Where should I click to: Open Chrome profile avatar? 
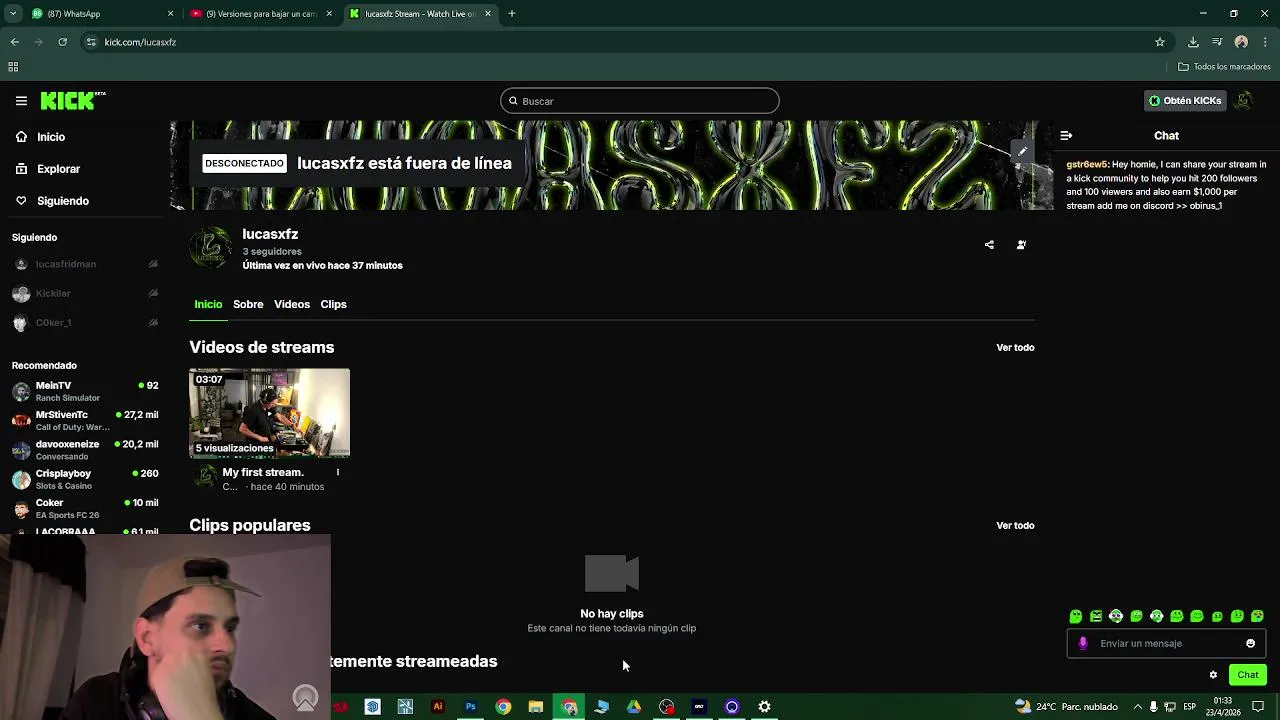coord(1241,42)
